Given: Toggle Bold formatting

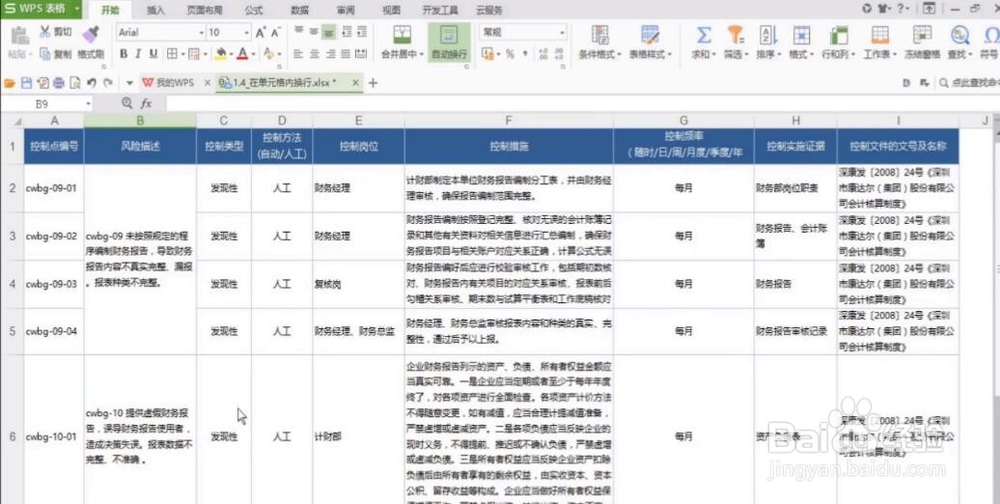Looking at the screenshot, I should (x=124, y=54).
